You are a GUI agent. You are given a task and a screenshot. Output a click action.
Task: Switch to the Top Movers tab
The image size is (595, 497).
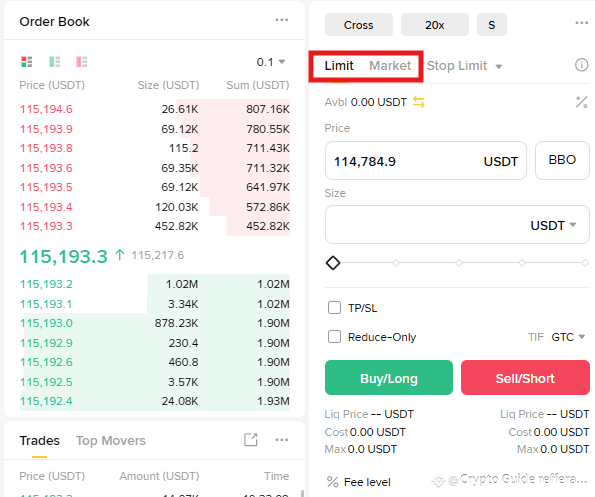point(111,440)
